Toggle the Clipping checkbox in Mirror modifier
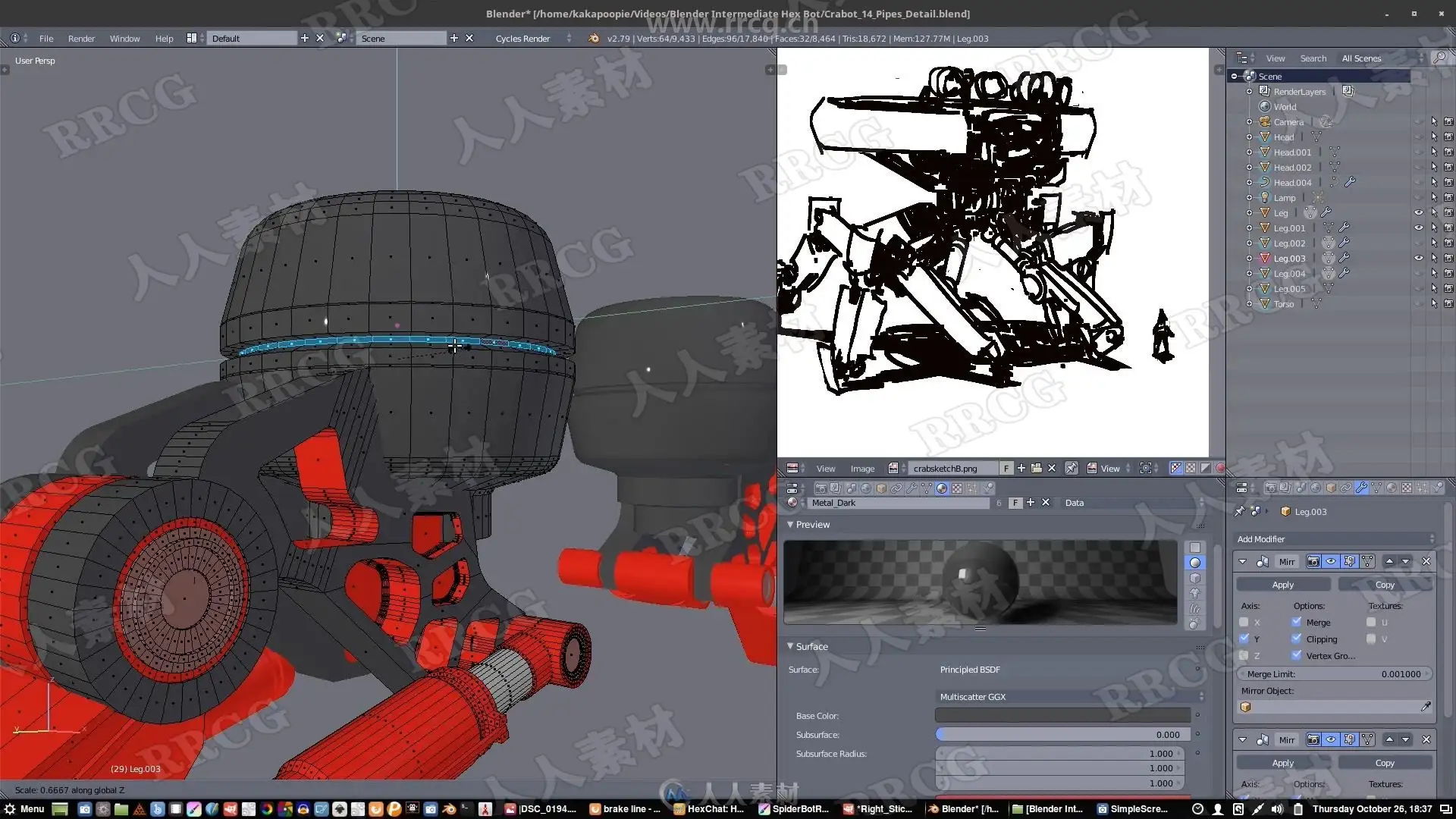 pyautogui.click(x=1297, y=639)
